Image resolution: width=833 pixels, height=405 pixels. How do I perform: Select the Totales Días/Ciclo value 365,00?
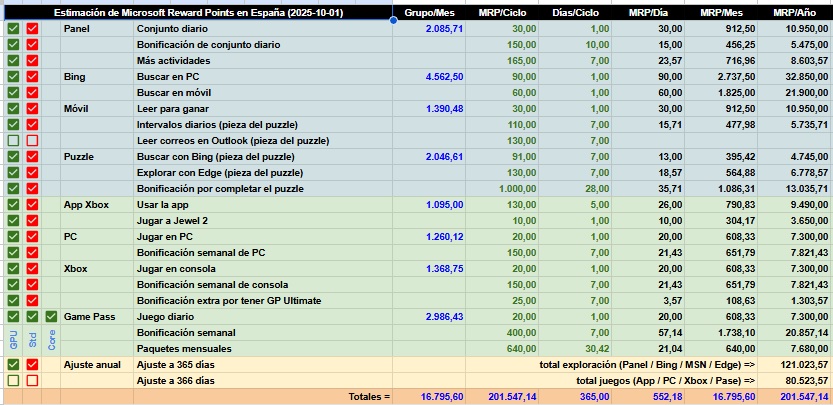[x=575, y=396]
